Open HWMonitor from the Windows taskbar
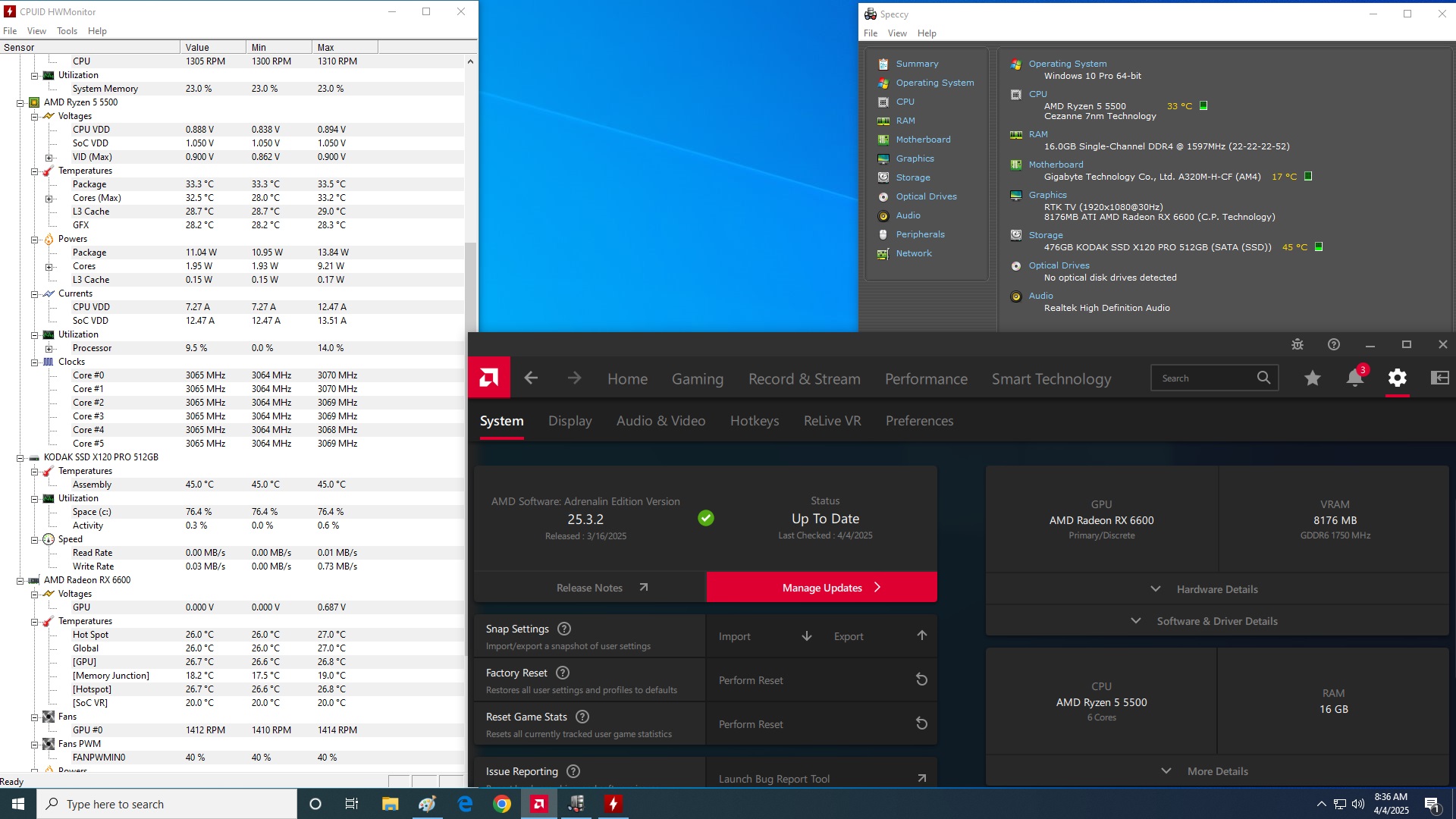Viewport: 1456px width, 819px height. 613,804
